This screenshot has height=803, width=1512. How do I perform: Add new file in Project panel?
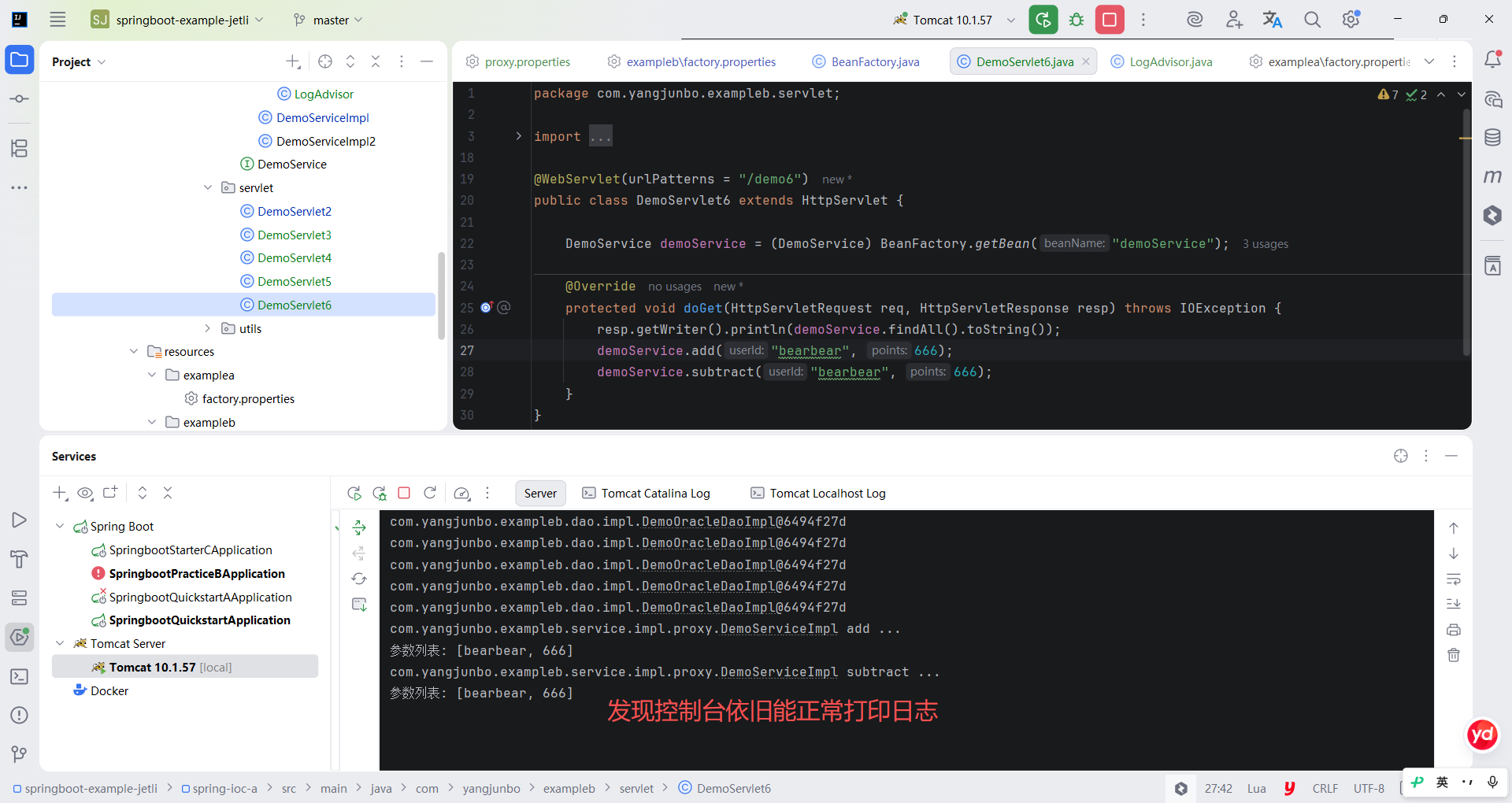(293, 61)
